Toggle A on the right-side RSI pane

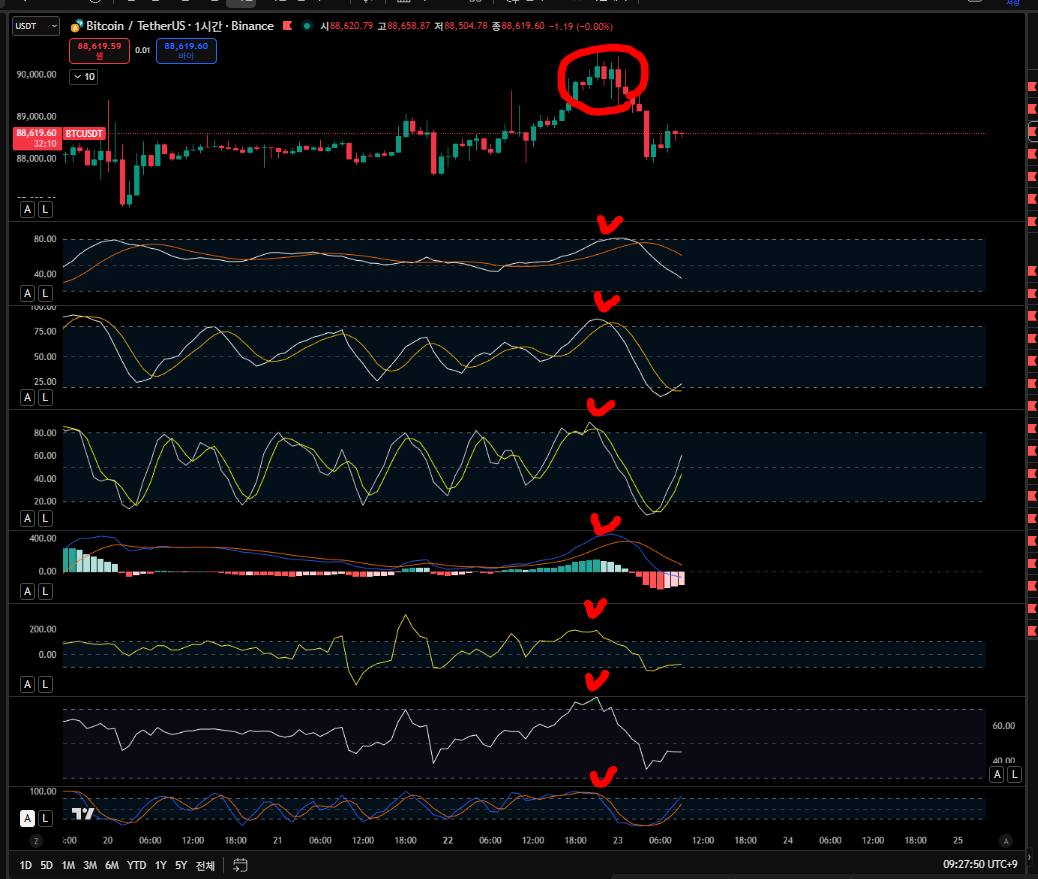click(x=997, y=774)
